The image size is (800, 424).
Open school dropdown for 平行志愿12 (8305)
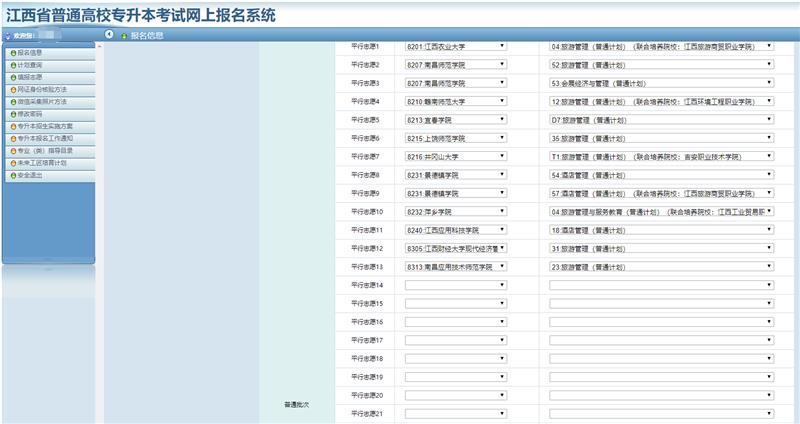click(456, 248)
